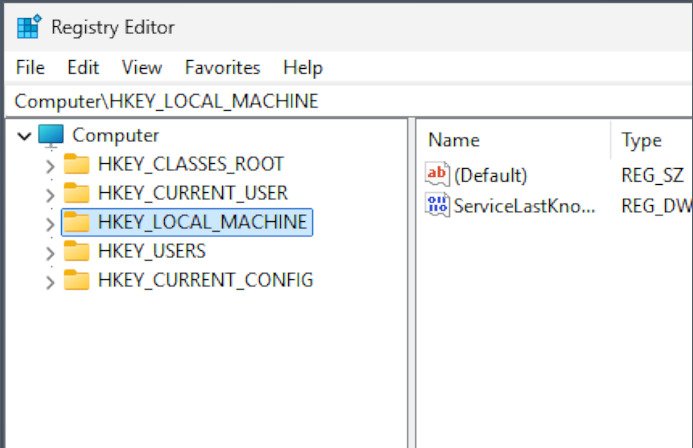Select the (Default) value name

click(x=491, y=175)
